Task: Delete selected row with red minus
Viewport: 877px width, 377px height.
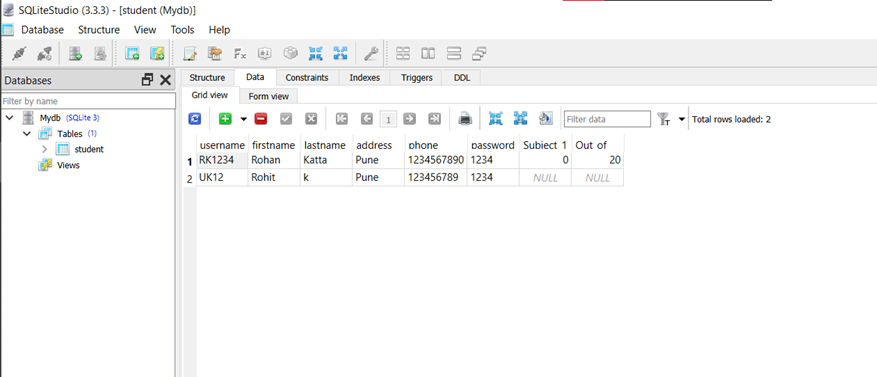Action: [x=261, y=119]
